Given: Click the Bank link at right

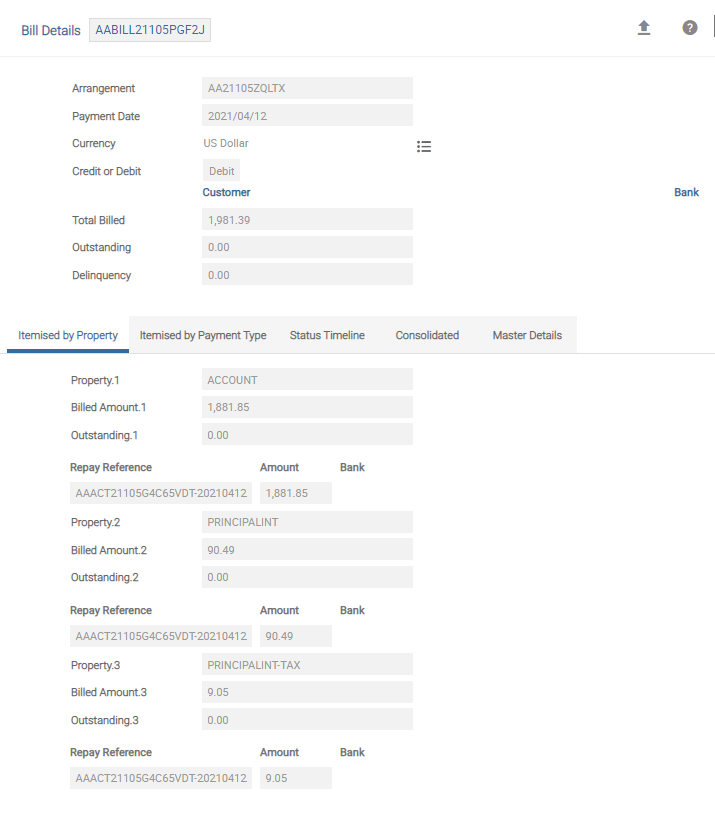Looking at the screenshot, I should click(x=686, y=192).
